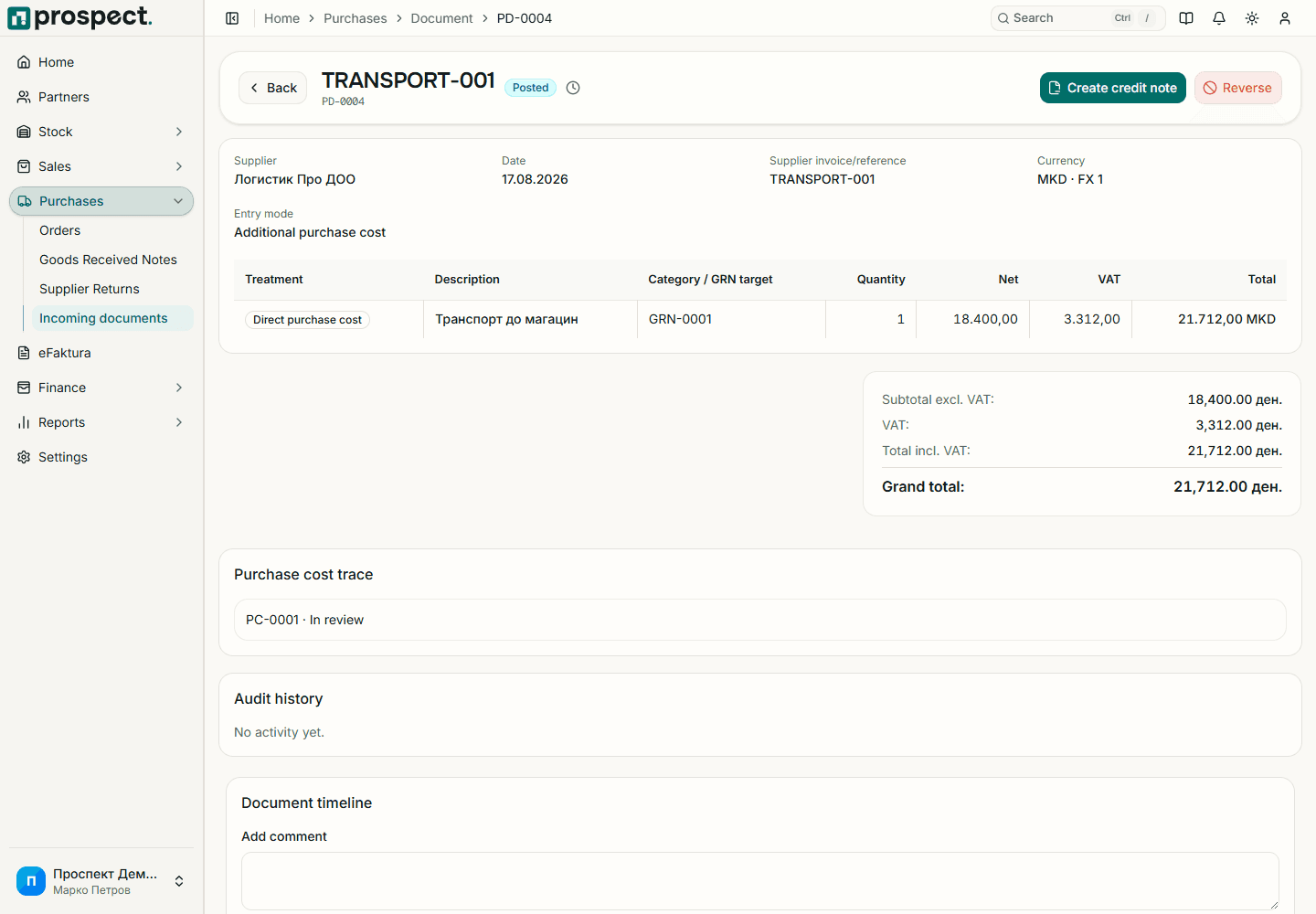This screenshot has width=1316, height=914.
Task: Open PC-0001 · In review trace row
Action: [x=760, y=620]
